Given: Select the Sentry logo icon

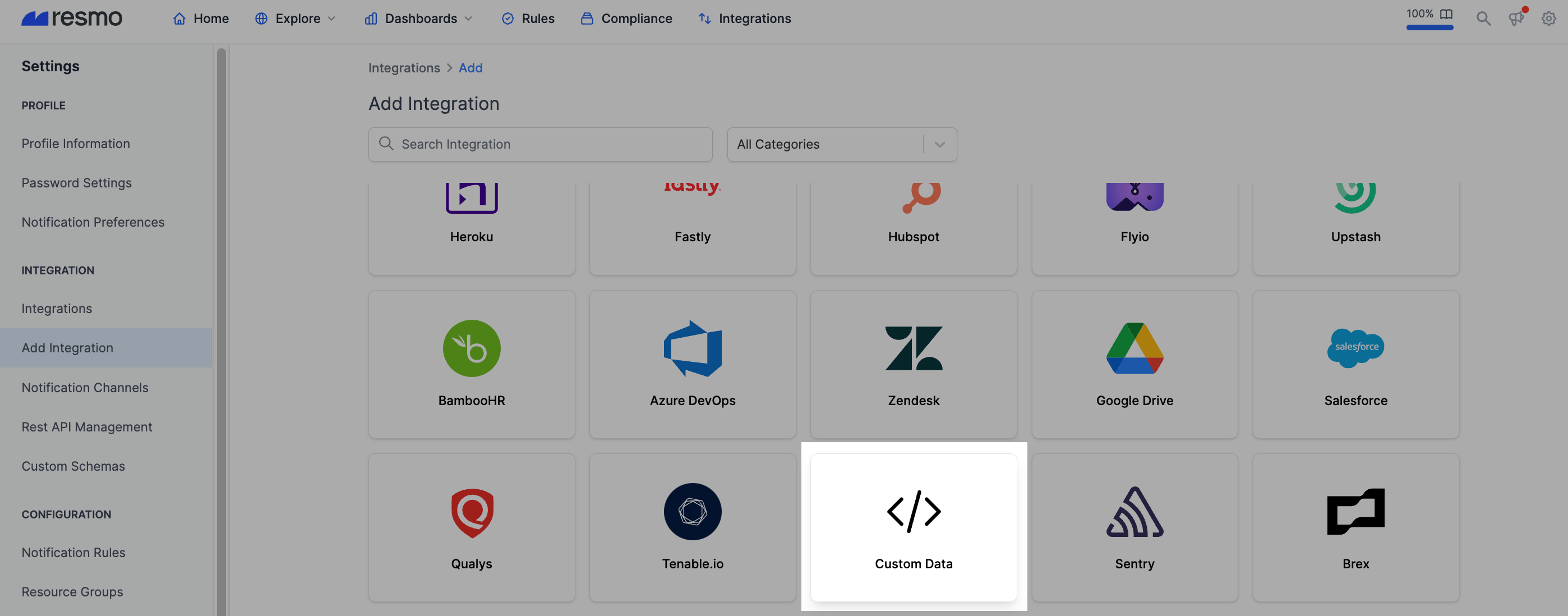Looking at the screenshot, I should tap(1135, 511).
